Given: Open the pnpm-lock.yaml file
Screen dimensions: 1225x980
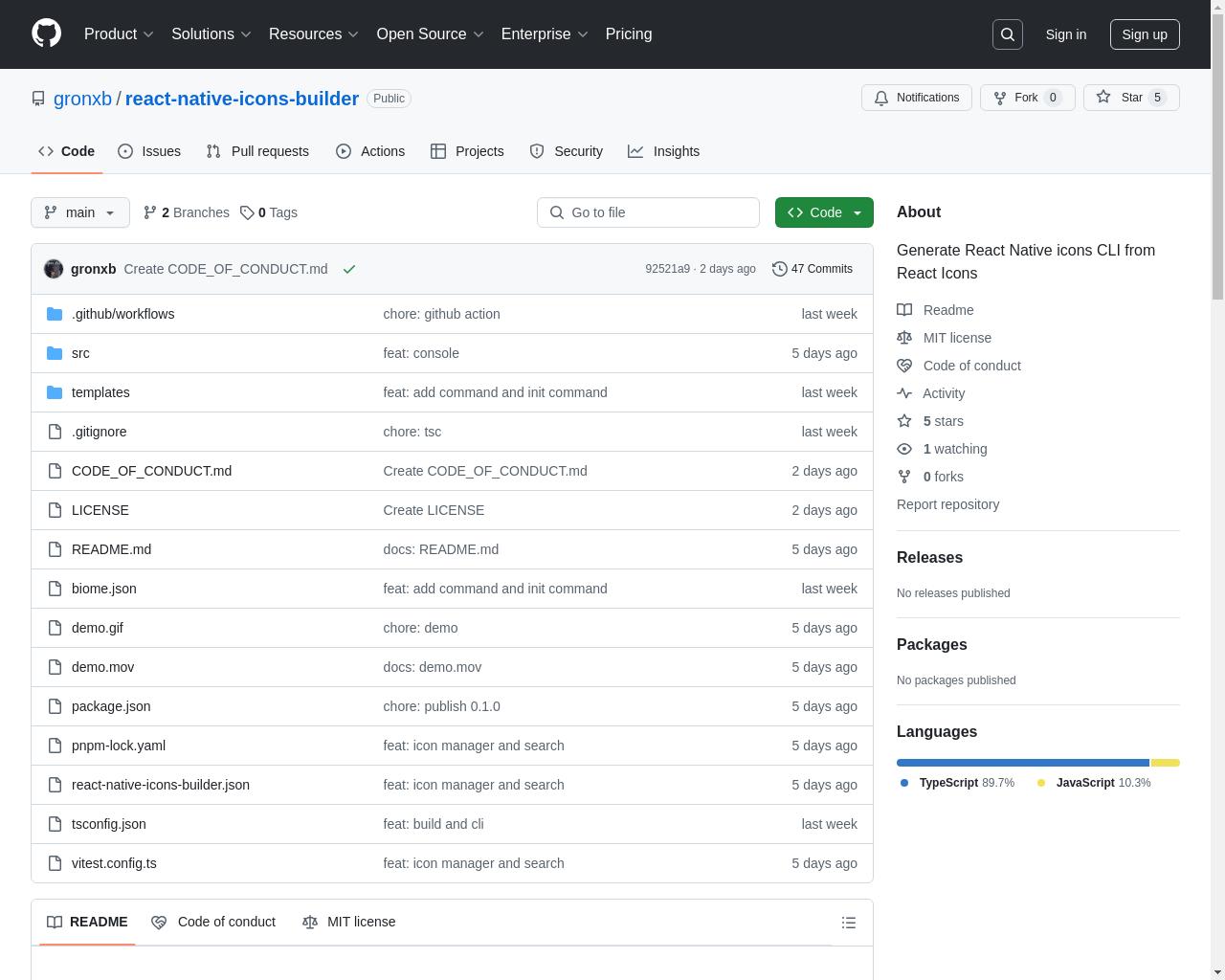Looking at the screenshot, I should [119, 746].
